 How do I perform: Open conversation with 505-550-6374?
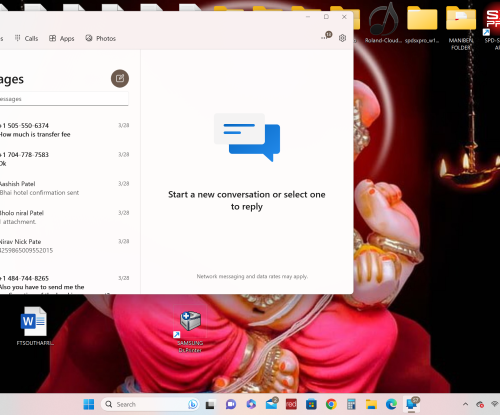tap(64, 130)
